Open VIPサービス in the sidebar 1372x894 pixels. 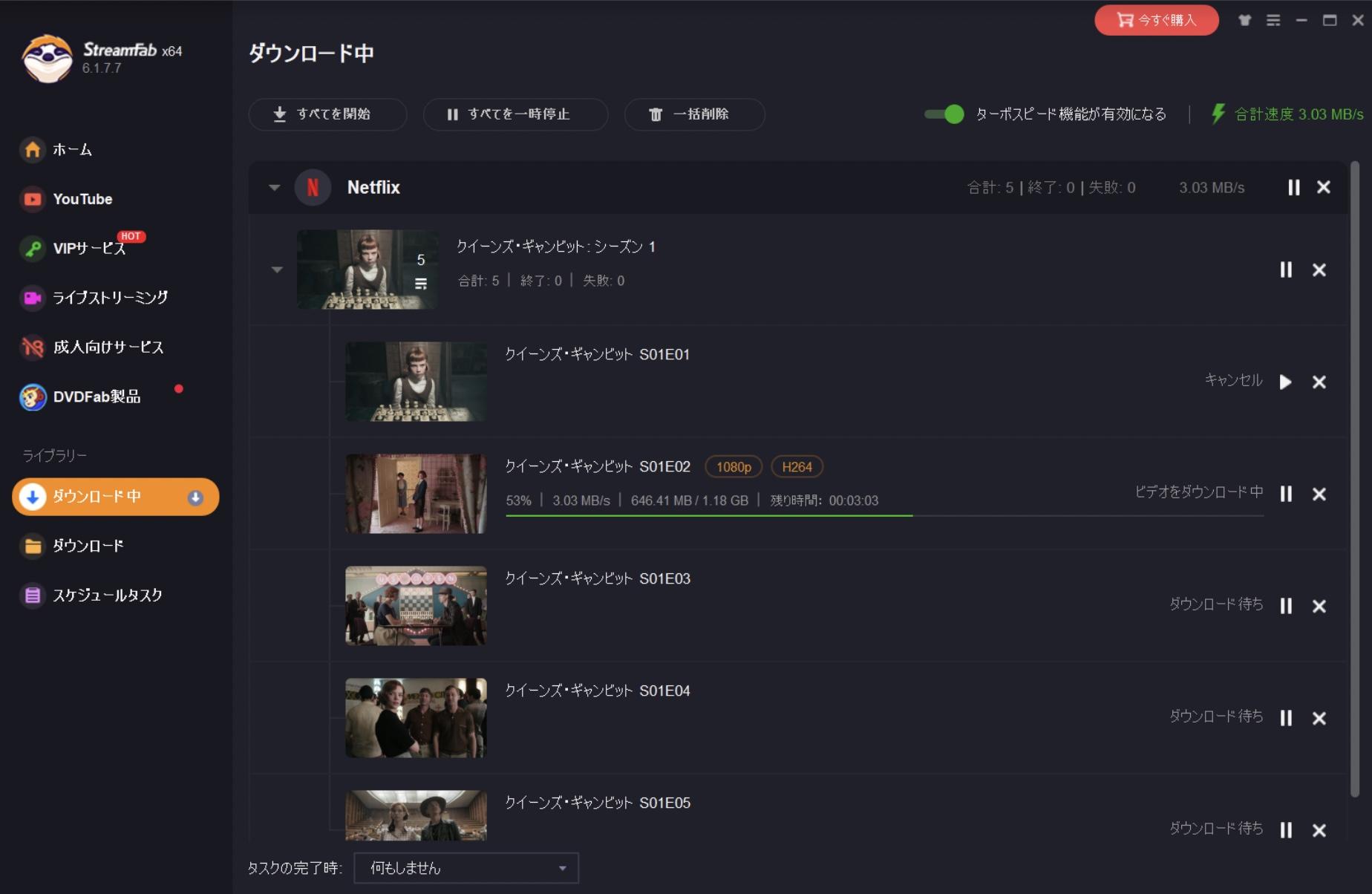tap(73, 248)
